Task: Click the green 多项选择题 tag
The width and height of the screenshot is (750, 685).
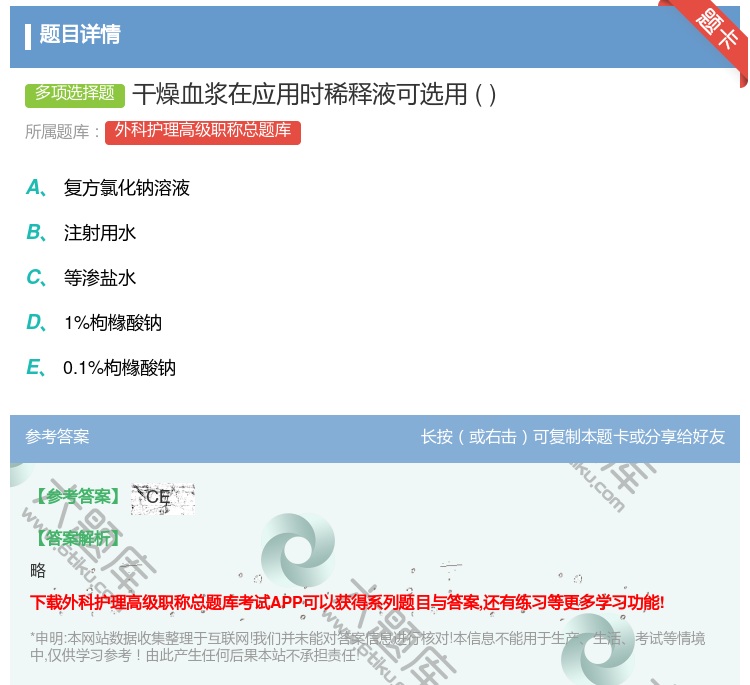Action: click(x=75, y=94)
